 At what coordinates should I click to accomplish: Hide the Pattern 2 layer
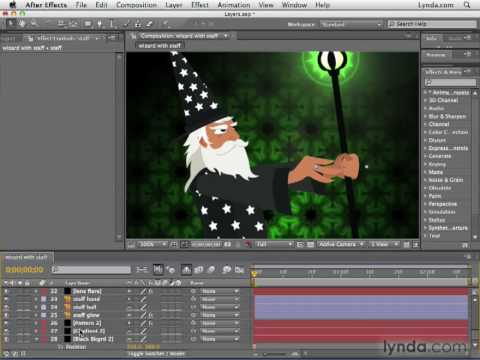pyautogui.click(x=6, y=323)
